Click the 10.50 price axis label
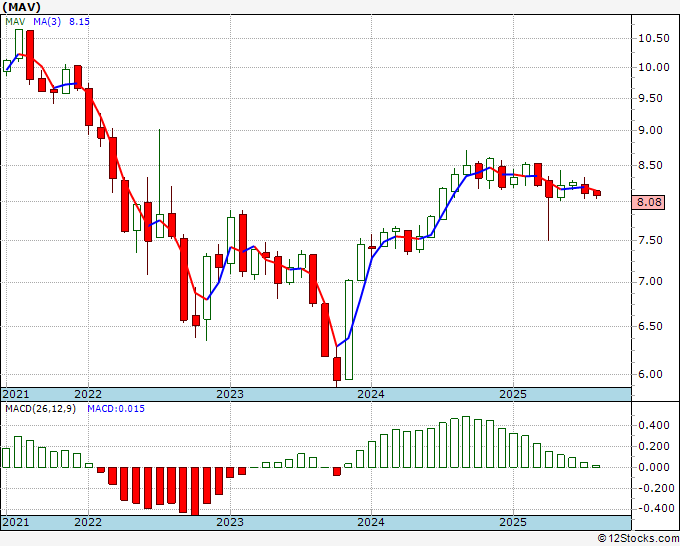680x546 pixels. click(x=654, y=38)
